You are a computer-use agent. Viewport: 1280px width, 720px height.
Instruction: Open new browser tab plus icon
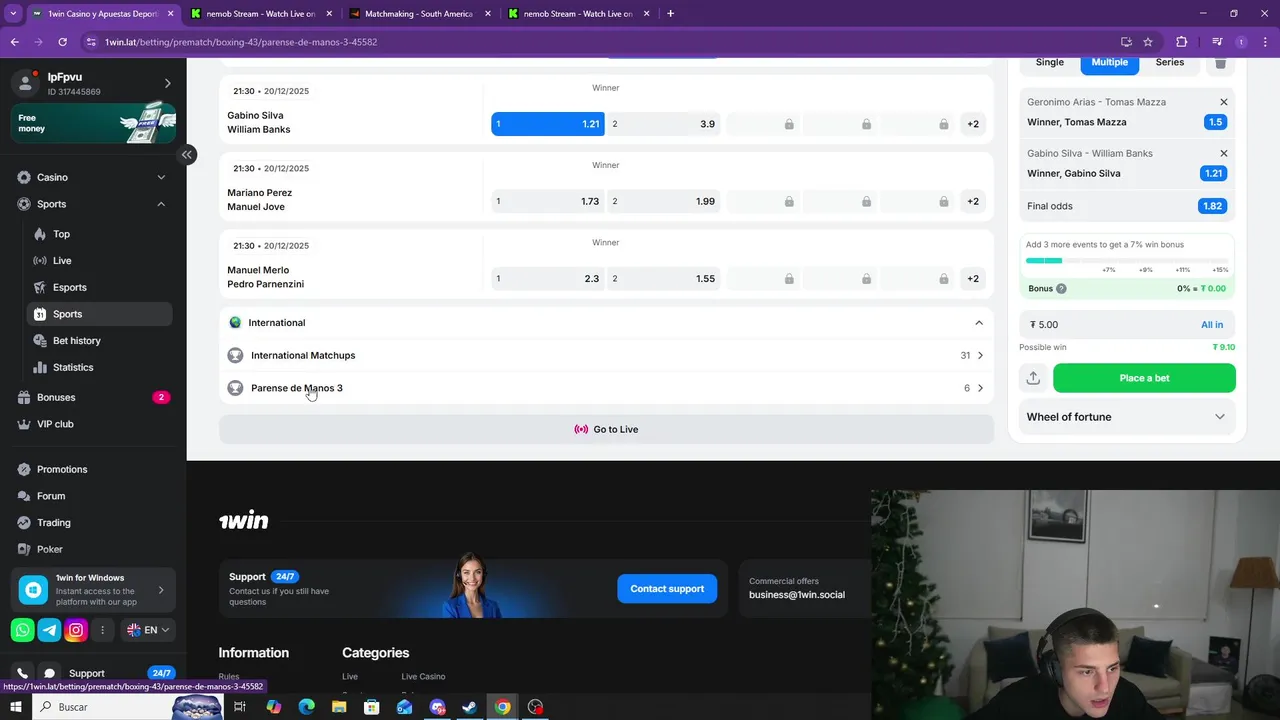click(670, 14)
